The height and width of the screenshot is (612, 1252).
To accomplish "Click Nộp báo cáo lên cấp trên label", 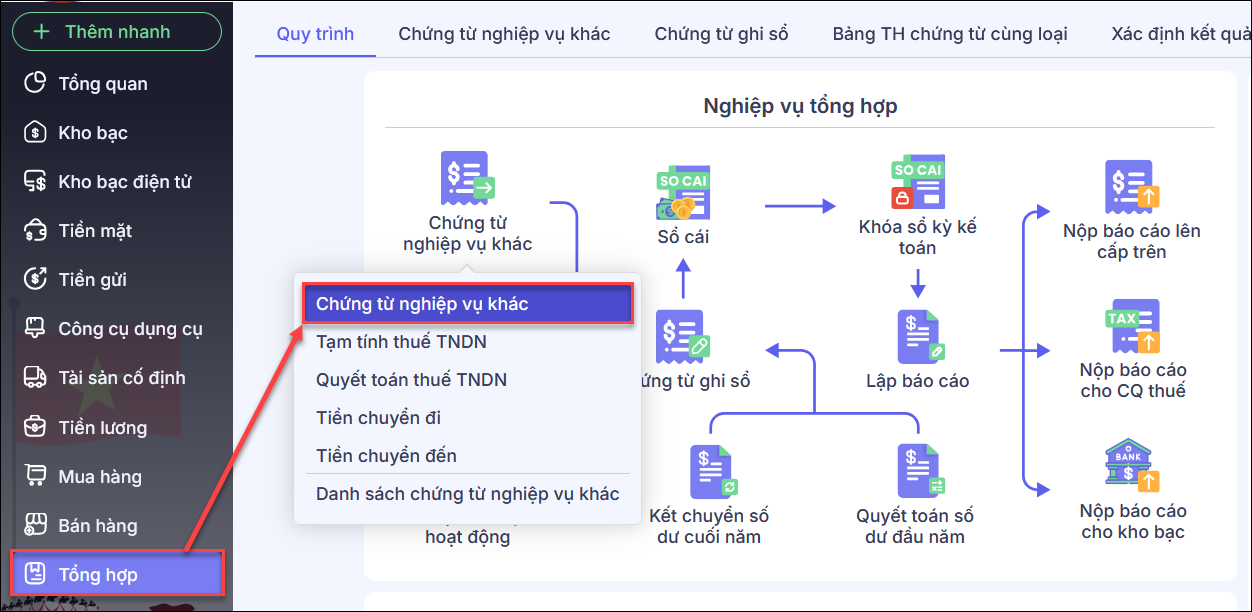I will (x=1132, y=241).
